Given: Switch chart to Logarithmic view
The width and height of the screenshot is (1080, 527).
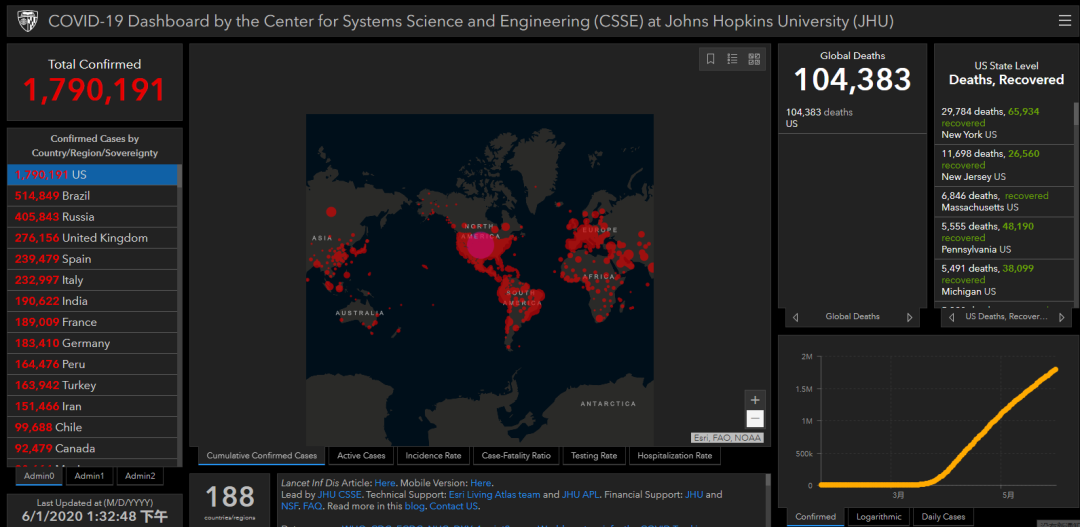Looking at the screenshot, I should coord(878,517).
